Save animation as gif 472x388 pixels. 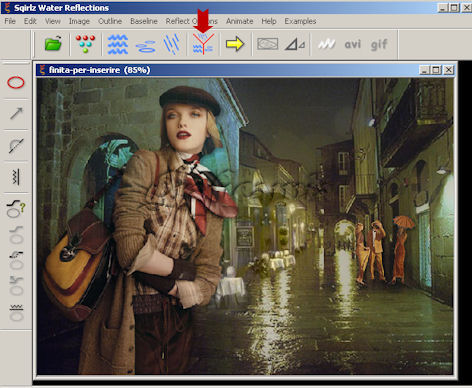379,44
